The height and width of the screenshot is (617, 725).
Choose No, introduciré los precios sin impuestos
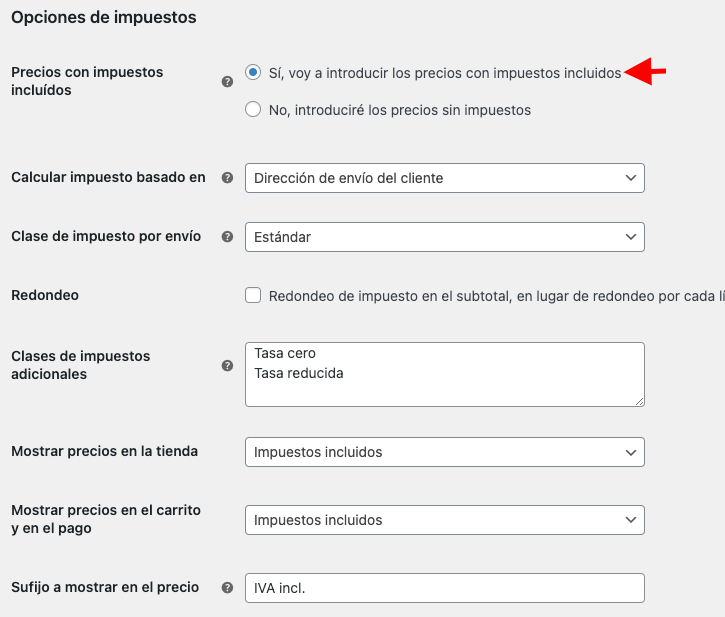coord(253,110)
